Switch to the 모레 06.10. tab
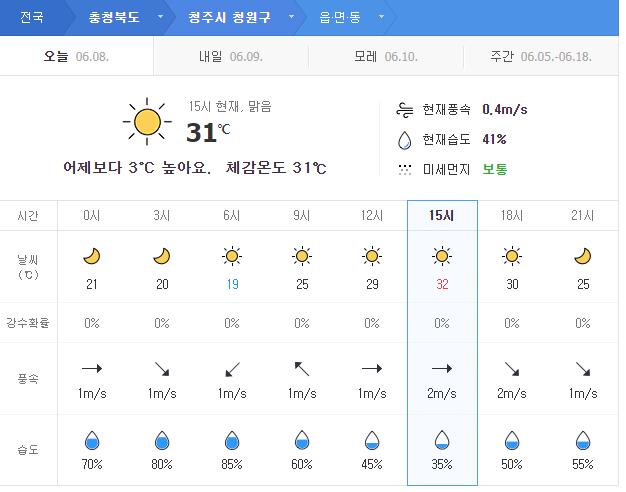 385,56
